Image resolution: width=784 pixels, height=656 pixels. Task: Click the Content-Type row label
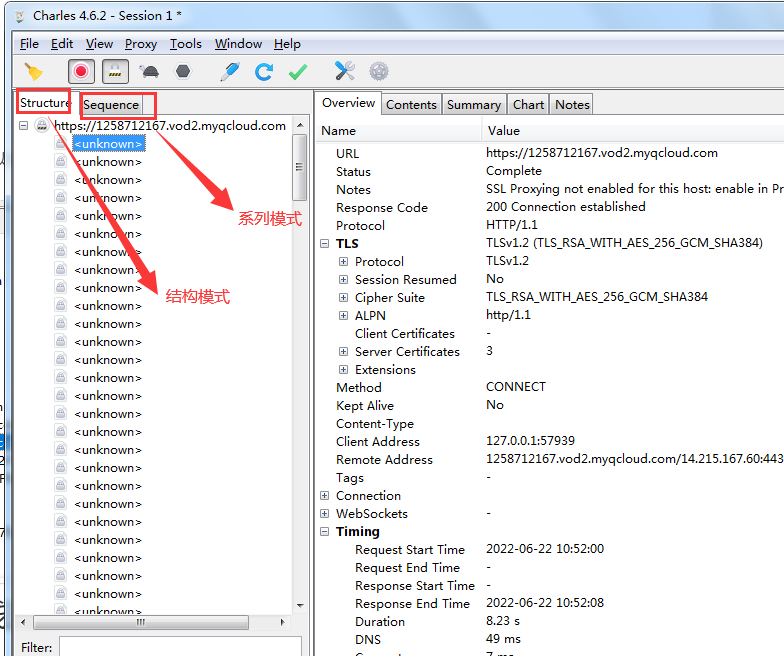click(x=375, y=424)
